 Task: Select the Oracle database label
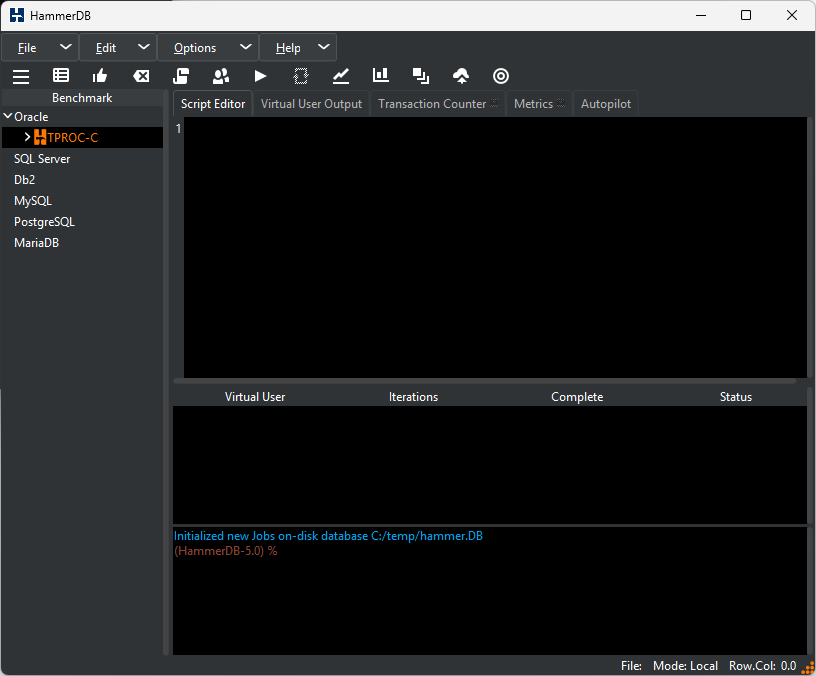[x=31, y=117]
